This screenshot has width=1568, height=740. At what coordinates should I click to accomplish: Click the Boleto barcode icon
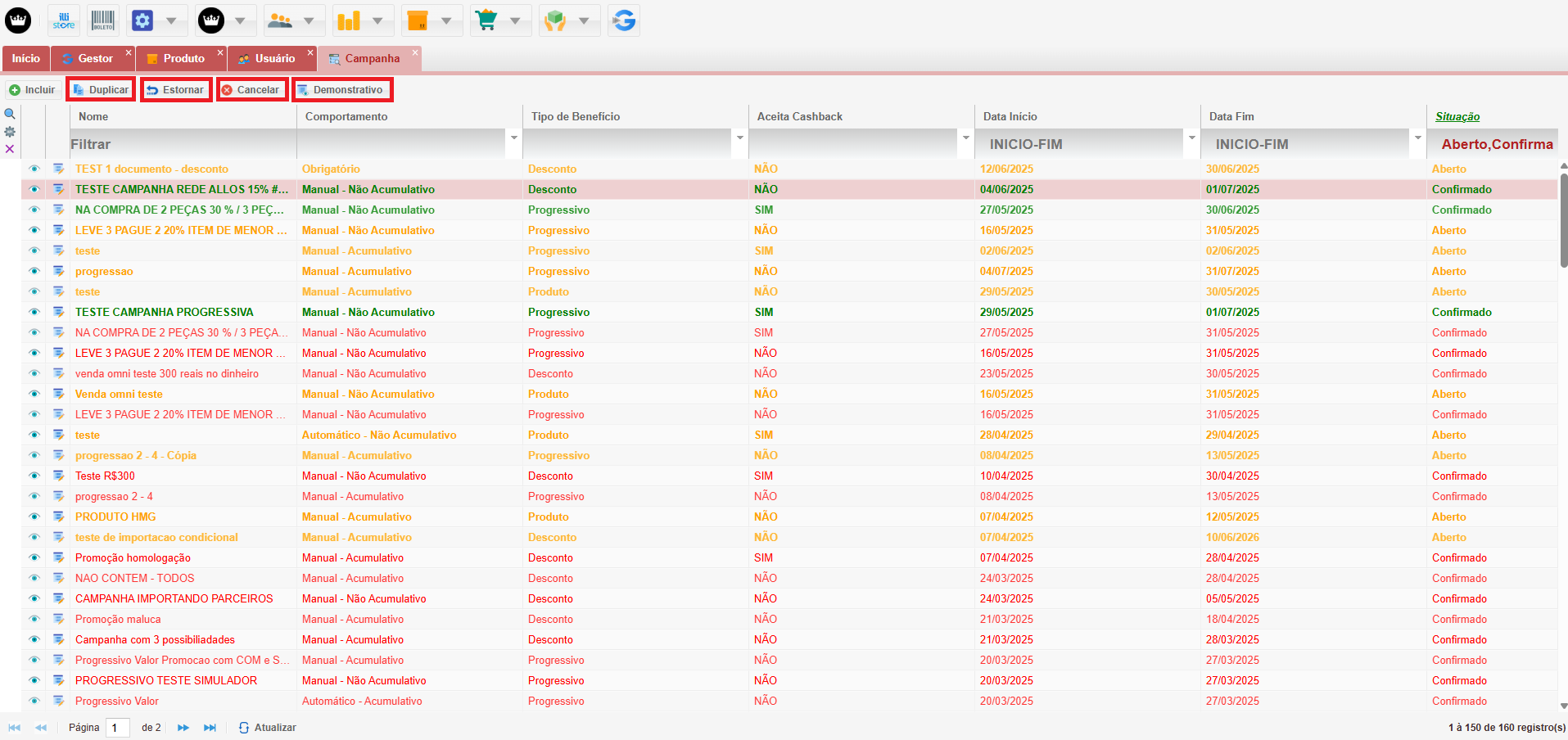[103, 20]
